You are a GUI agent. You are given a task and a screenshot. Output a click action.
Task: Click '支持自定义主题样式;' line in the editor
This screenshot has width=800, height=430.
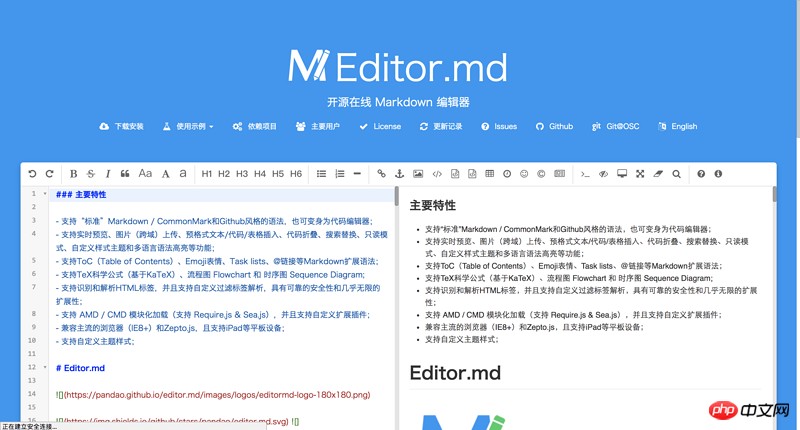[95, 341]
